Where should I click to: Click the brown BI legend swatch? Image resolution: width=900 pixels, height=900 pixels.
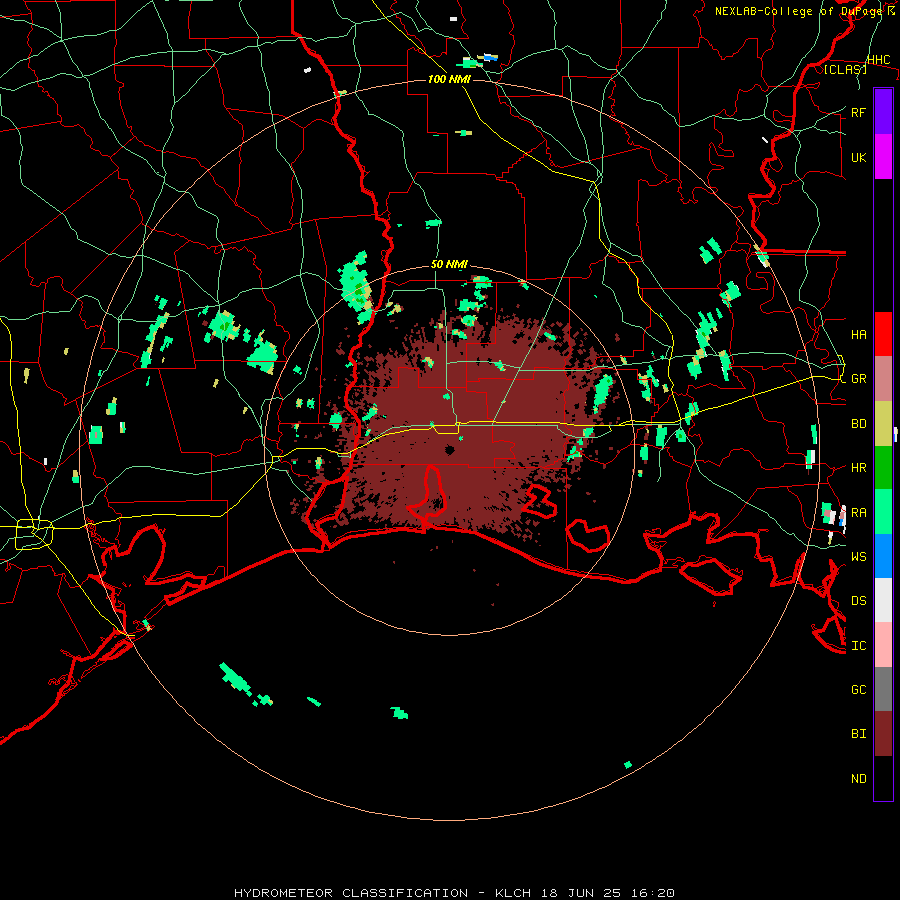tap(883, 734)
